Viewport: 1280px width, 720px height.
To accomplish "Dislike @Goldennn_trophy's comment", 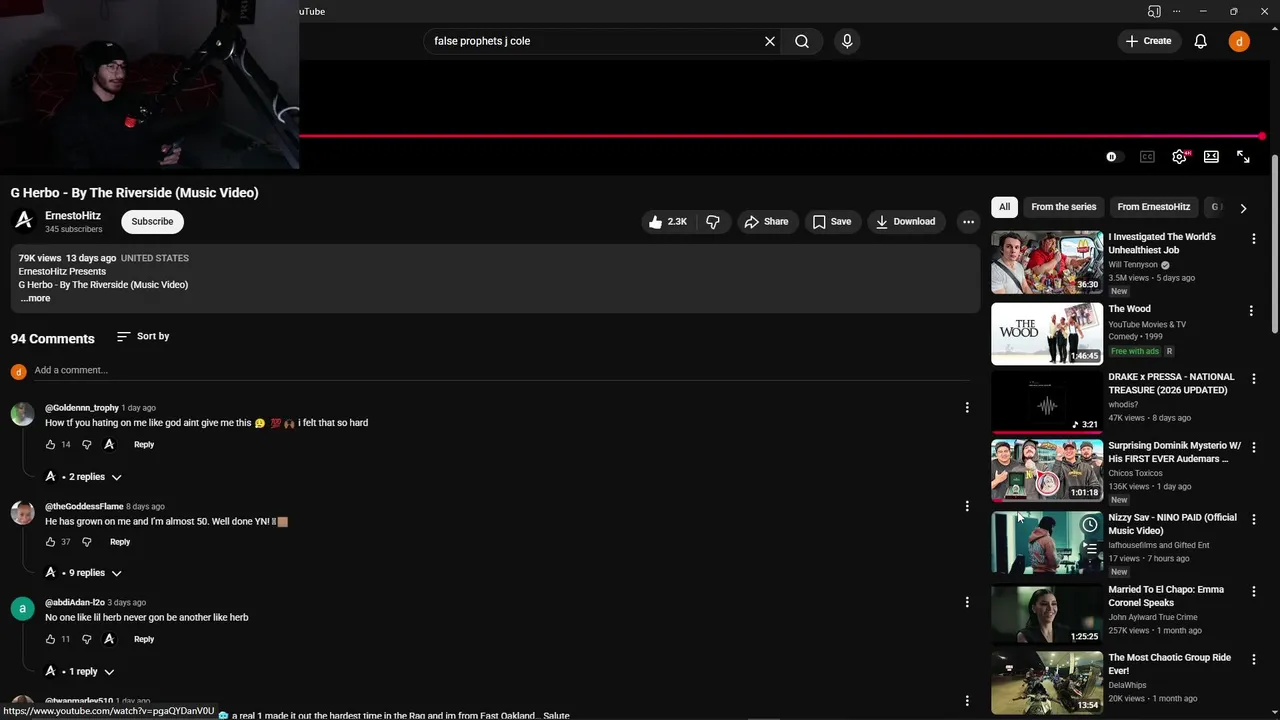I will tap(87, 444).
